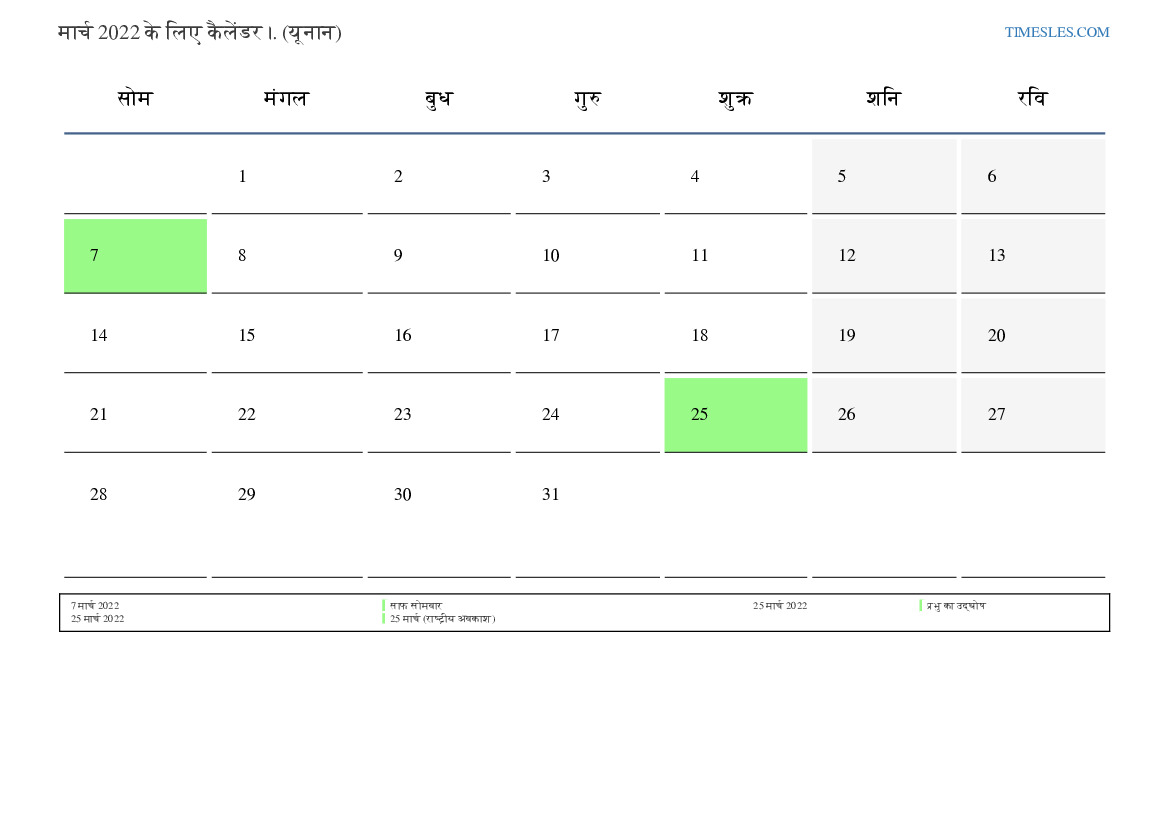Choose date 11 in the calendar grid

pos(736,256)
